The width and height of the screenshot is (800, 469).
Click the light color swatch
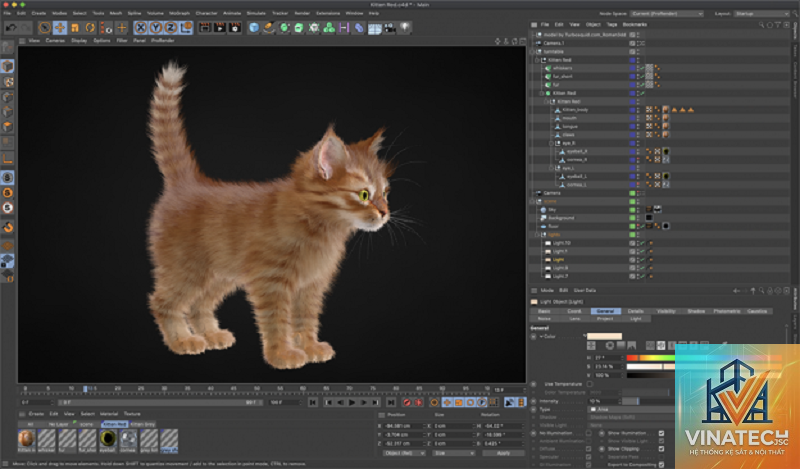(x=604, y=336)
